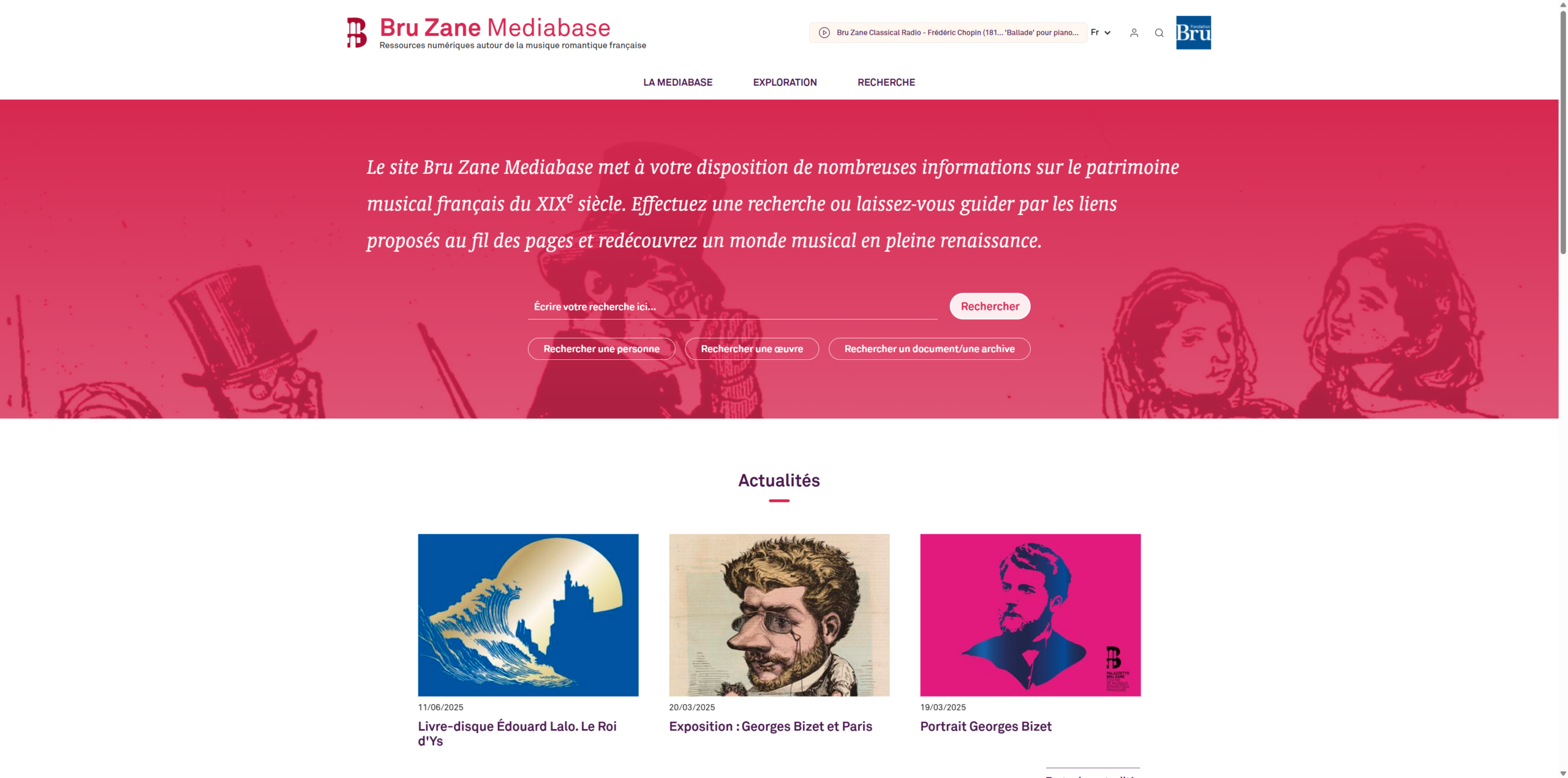Select Rechercher un document/une archive
The image size is (1568, 778).
point(929,349)
